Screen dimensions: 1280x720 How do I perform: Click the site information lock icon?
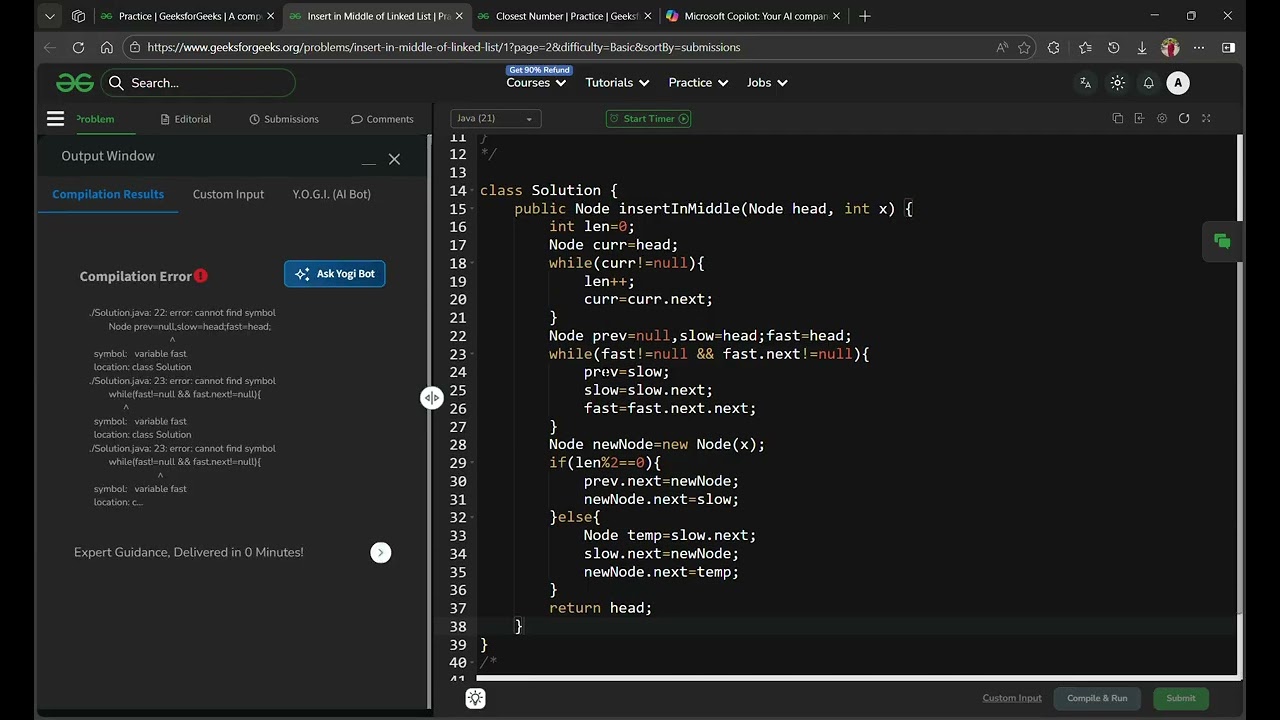135,47
